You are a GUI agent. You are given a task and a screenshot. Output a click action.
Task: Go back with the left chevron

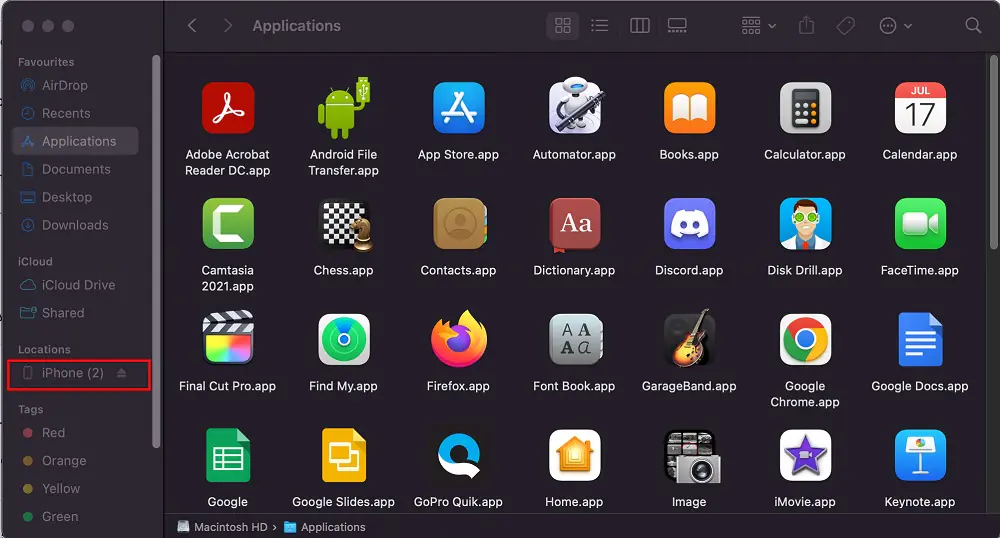tap(192, 25)
